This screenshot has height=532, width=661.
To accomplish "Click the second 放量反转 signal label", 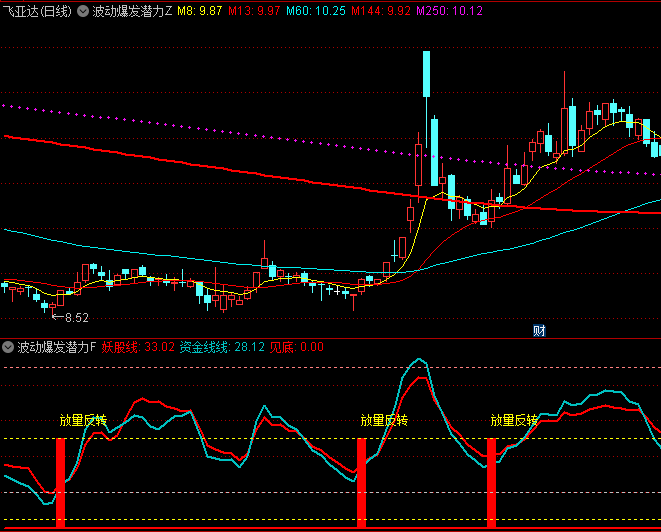I will [x=384, y=420].
